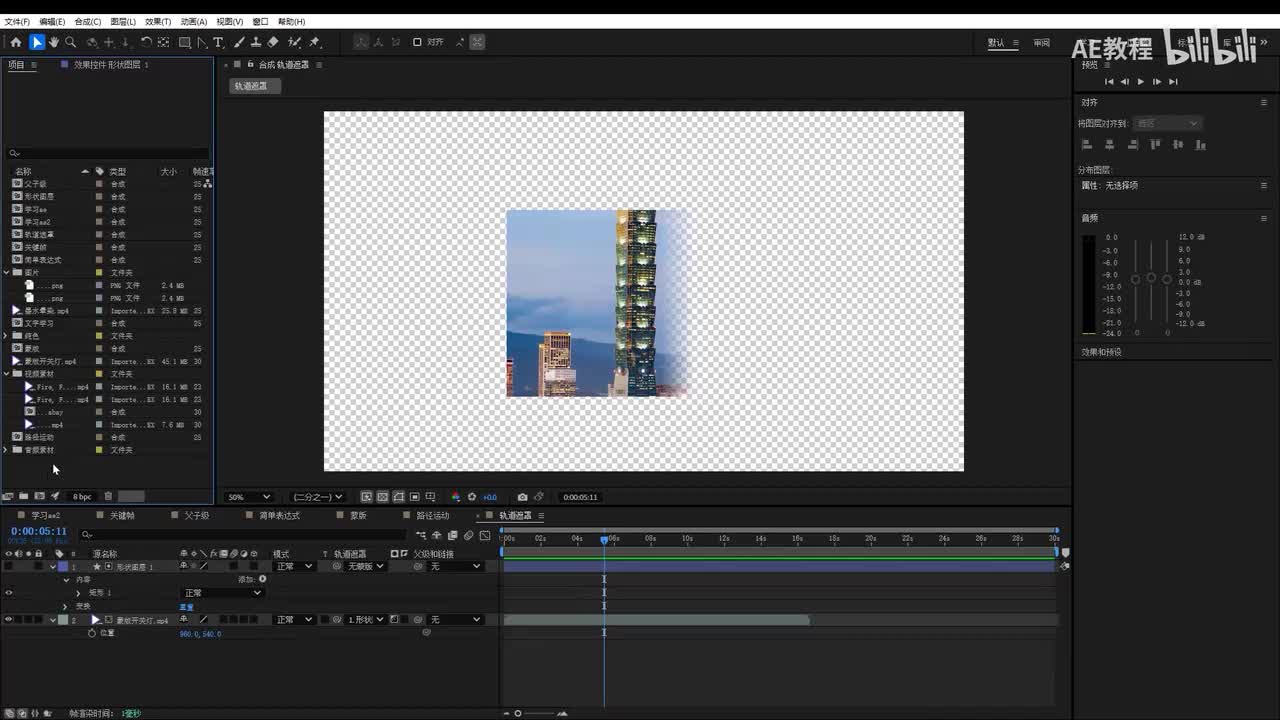
Task: Select the Clone Stamp tool
Action: tap(256, 42)
